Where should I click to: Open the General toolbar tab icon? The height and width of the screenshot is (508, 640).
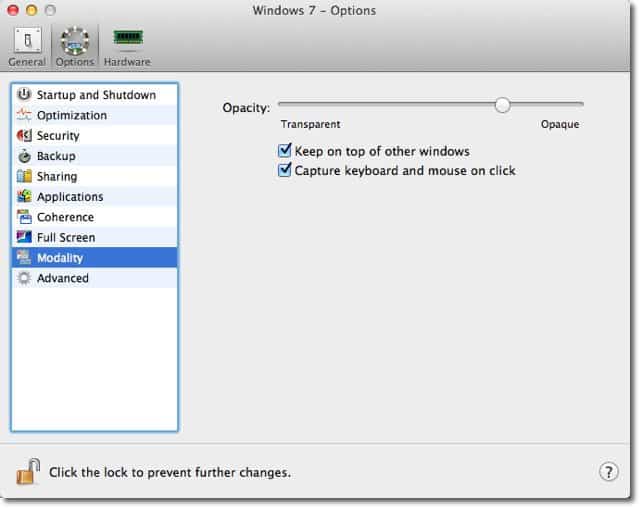[x=28, y=40]
